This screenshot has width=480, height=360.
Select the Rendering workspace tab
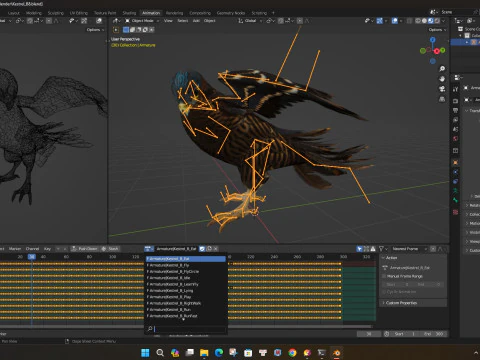coord(175,13)
